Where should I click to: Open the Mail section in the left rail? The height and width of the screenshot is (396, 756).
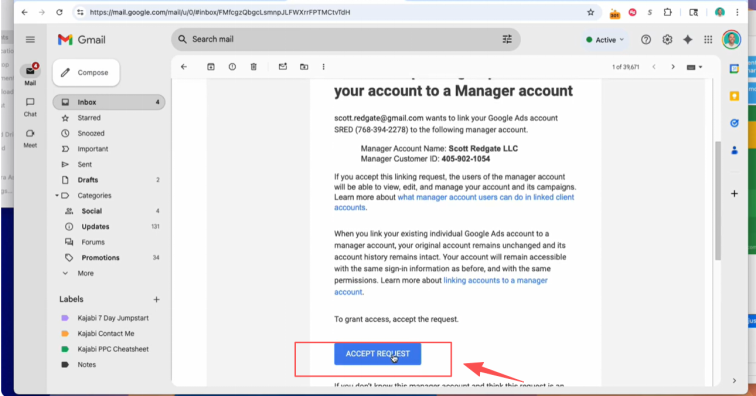tap(30, 74)
